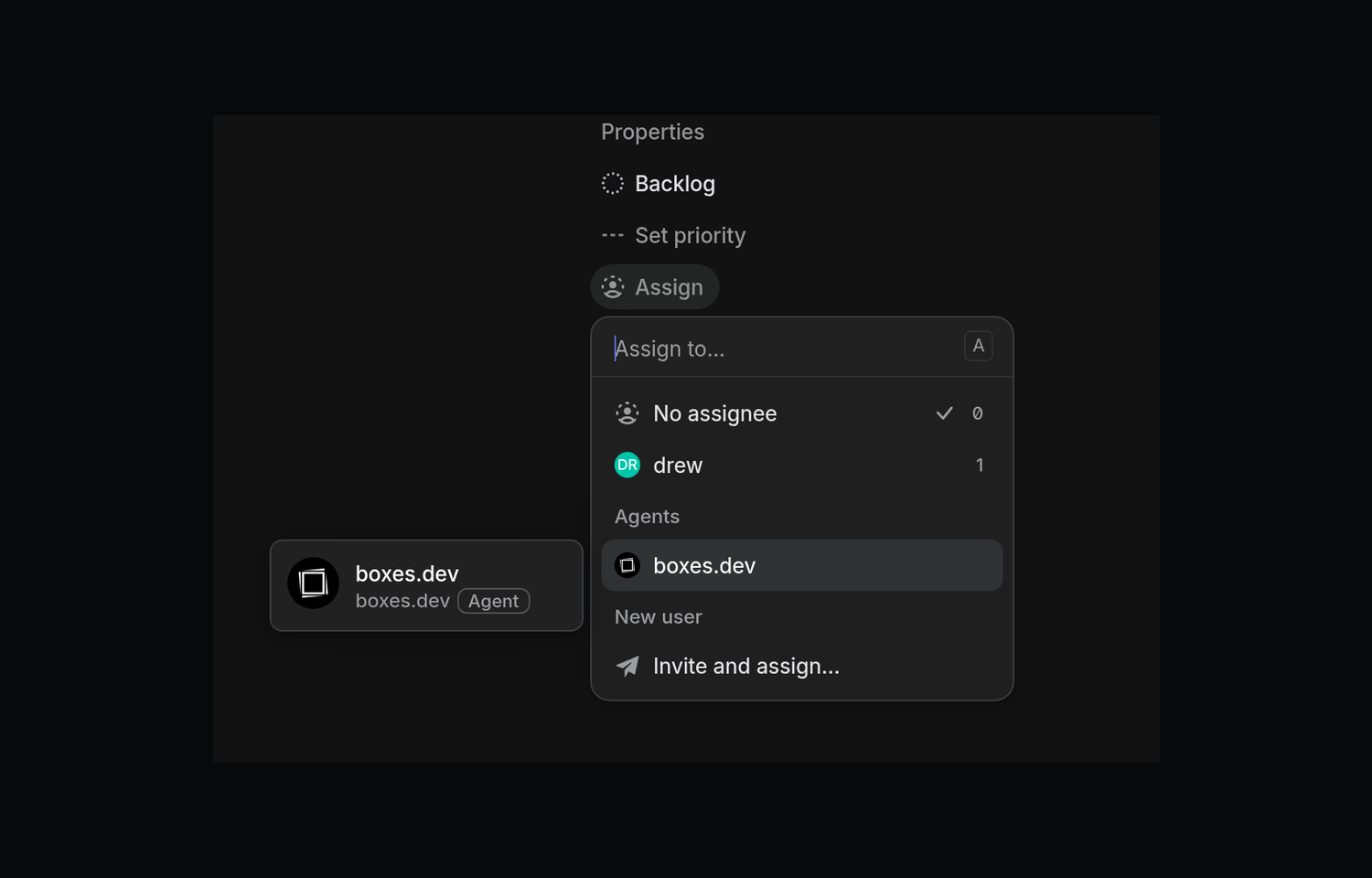Click the Agent badge in hover card
1372x878 pixels.
pos(494,601)
